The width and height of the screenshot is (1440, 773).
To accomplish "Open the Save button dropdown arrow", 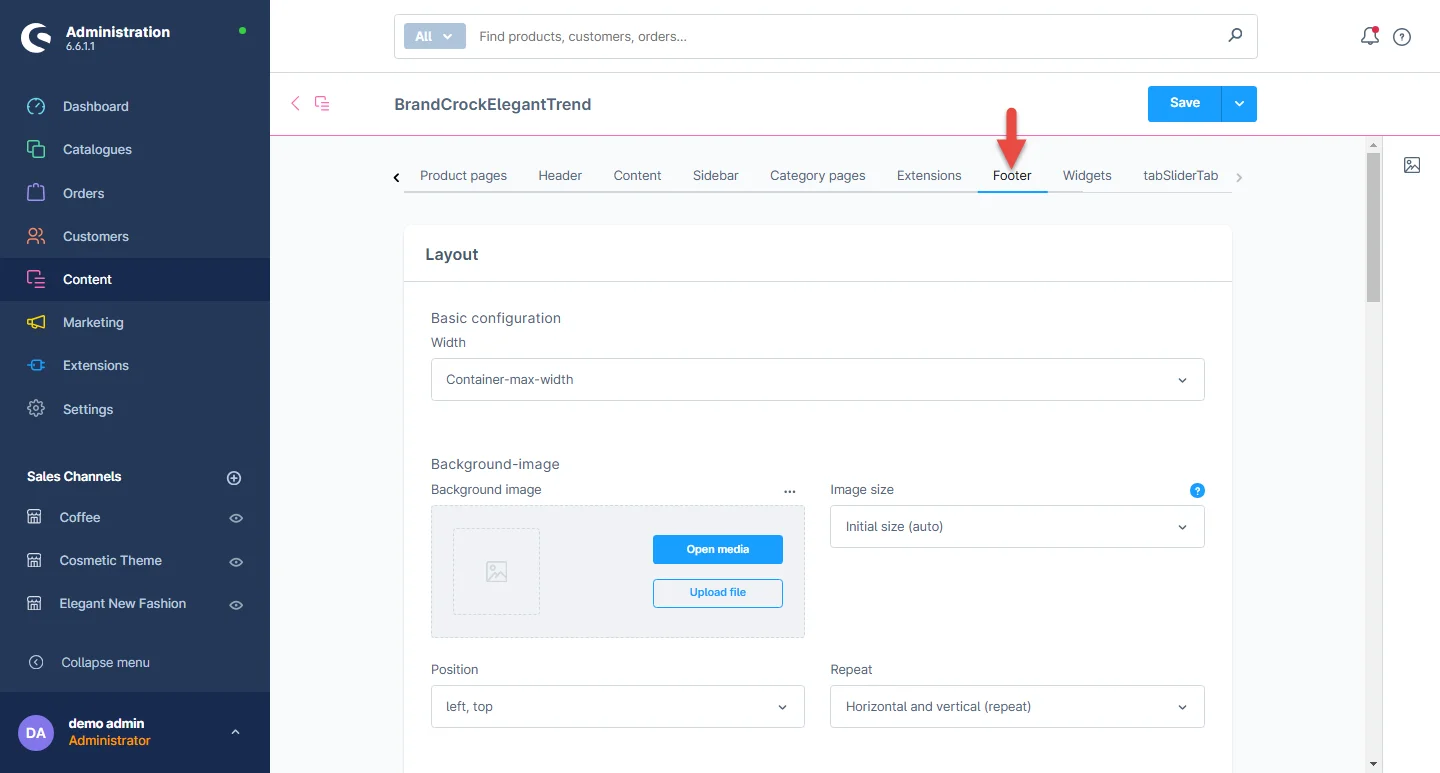I will [1239, 103].
